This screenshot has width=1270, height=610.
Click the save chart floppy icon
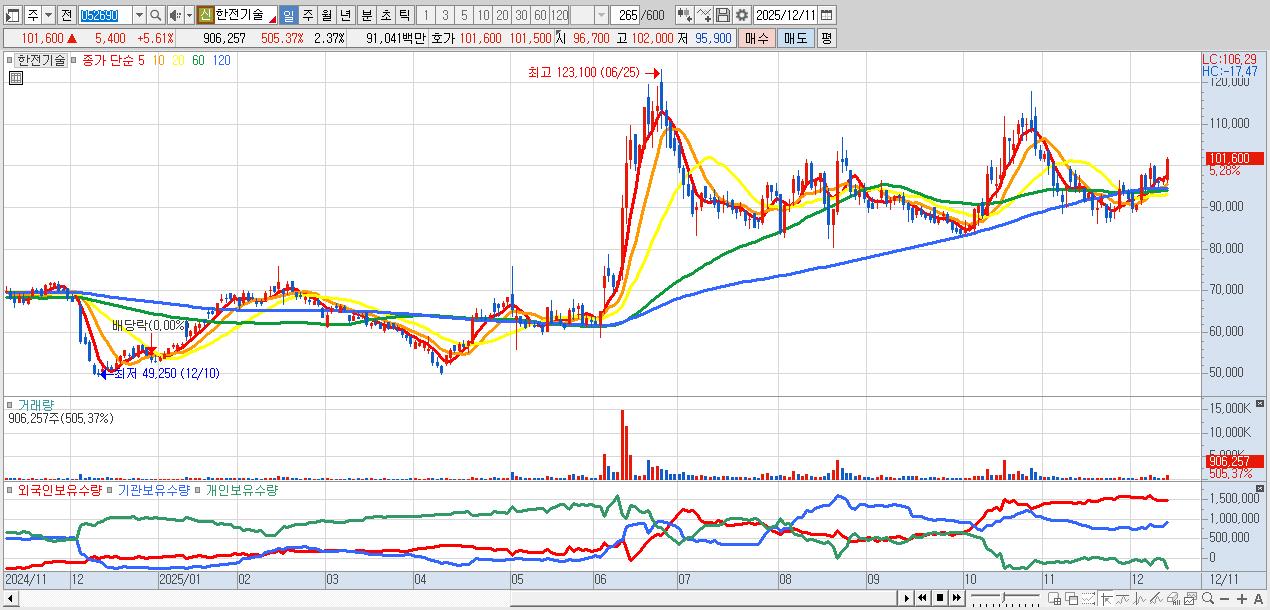pos(722,15)
